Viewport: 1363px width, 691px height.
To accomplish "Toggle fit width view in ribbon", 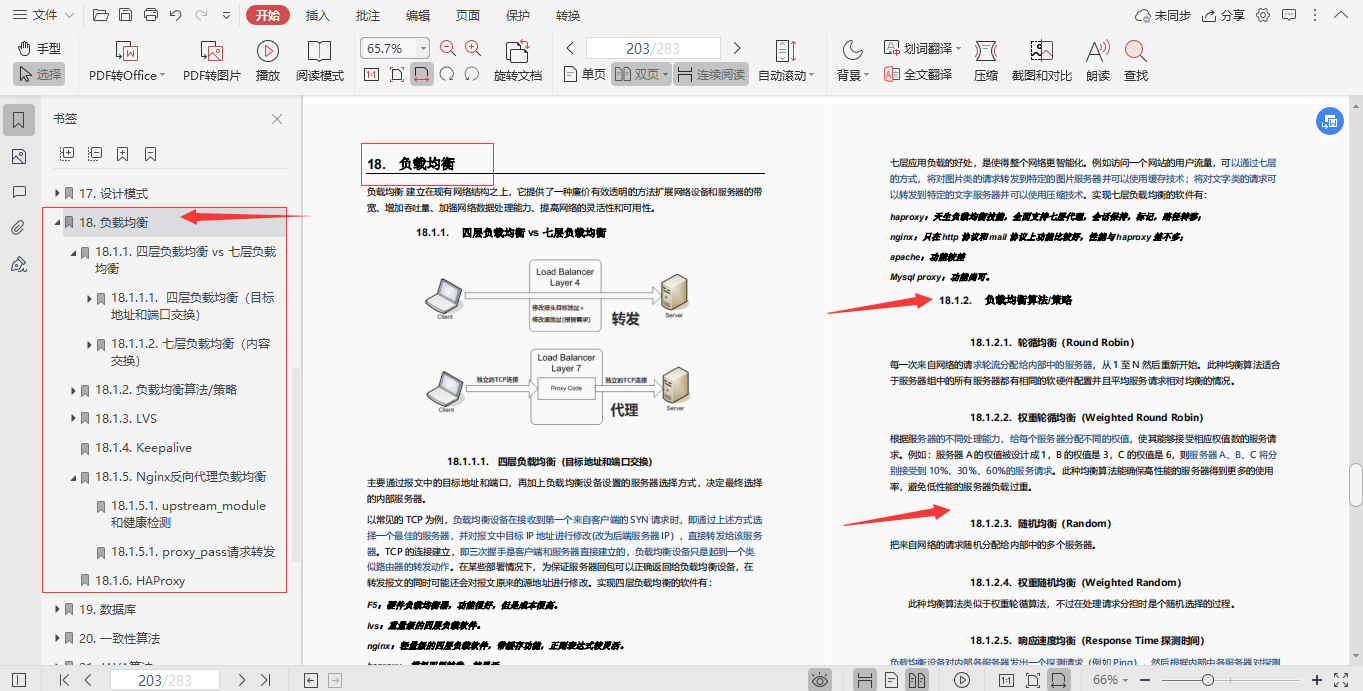I will pos(422,74).
